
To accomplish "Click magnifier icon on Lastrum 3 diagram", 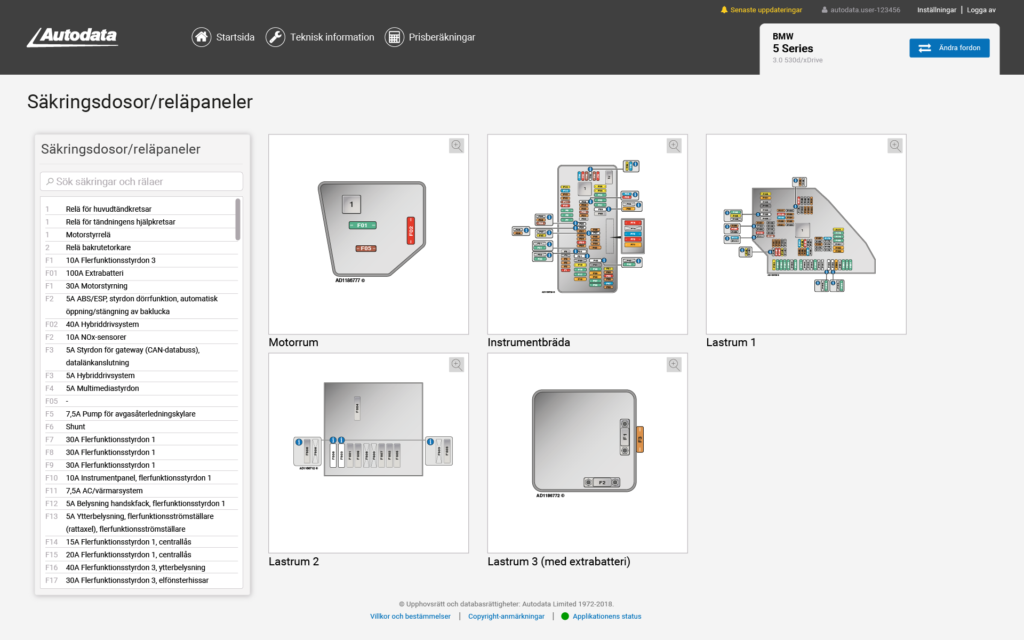I will tap(675, 365).
